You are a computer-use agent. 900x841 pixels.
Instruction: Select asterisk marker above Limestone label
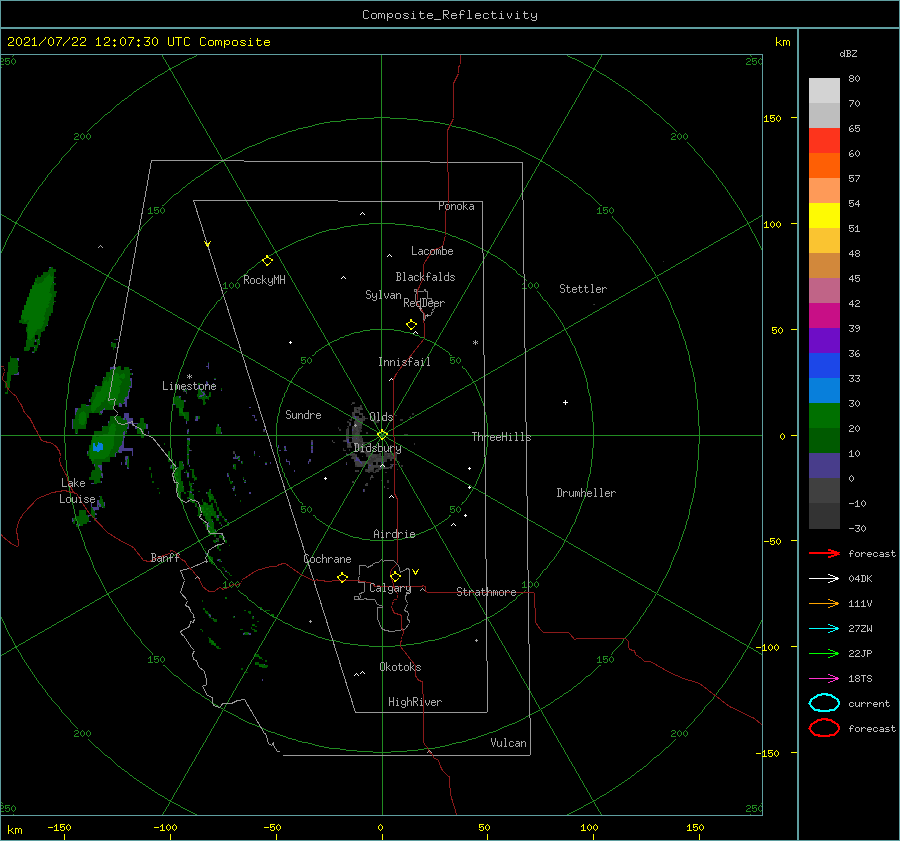point(189,377)
